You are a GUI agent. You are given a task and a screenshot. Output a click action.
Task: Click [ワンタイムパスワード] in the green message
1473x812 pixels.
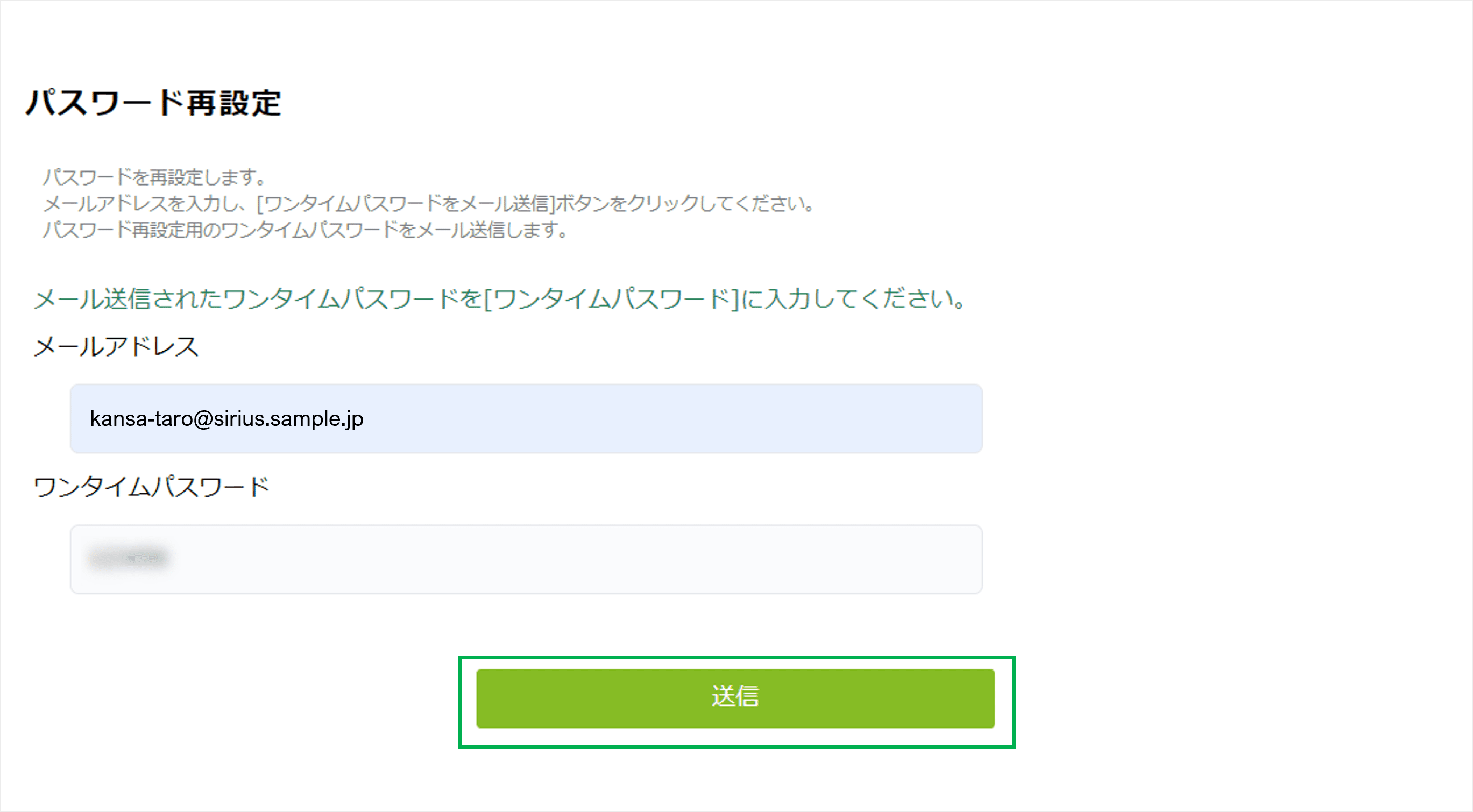click(x=612, y=299)
